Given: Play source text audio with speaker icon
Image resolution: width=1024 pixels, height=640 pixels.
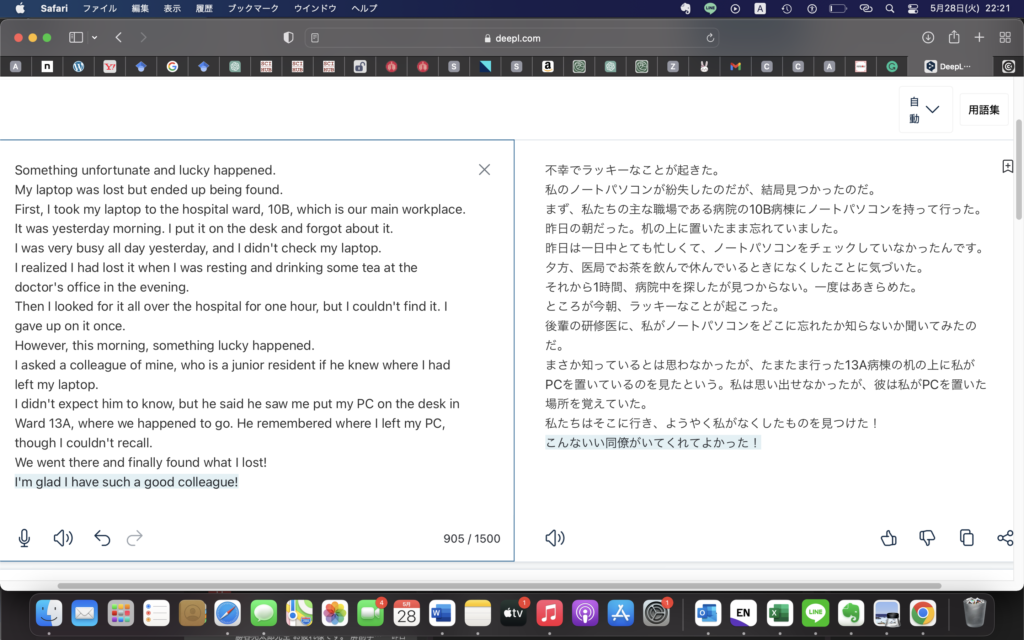Looking at the screenshot, I should click(x=63, y=538).
